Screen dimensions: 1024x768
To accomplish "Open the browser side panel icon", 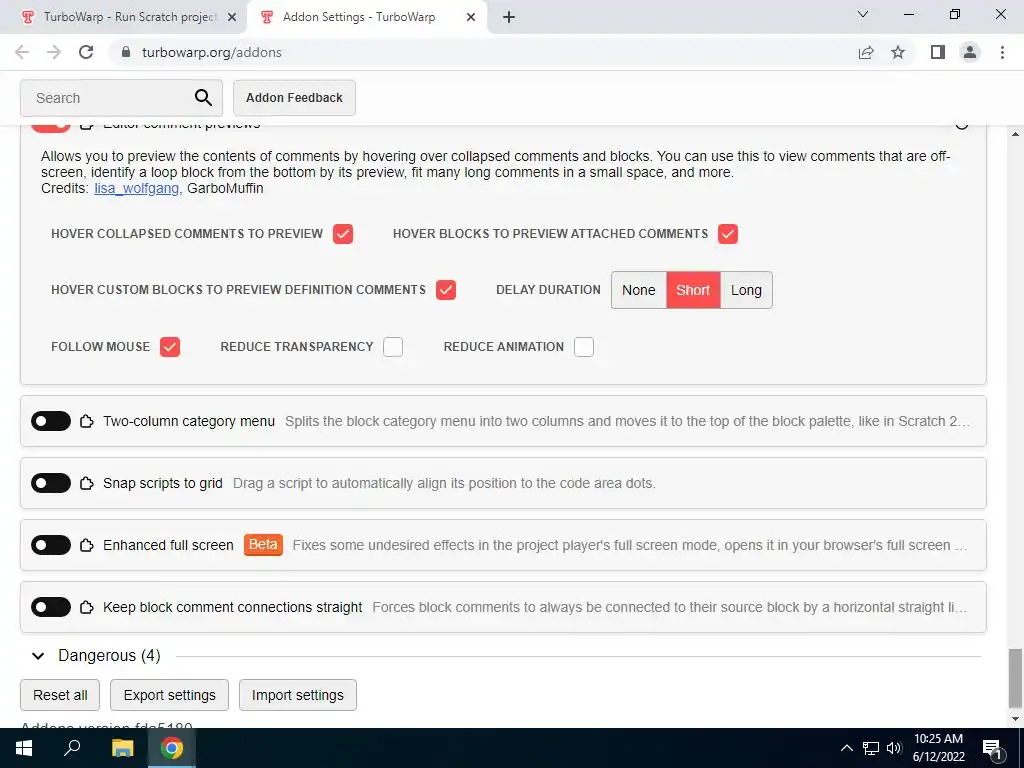I will click(938, 52).
